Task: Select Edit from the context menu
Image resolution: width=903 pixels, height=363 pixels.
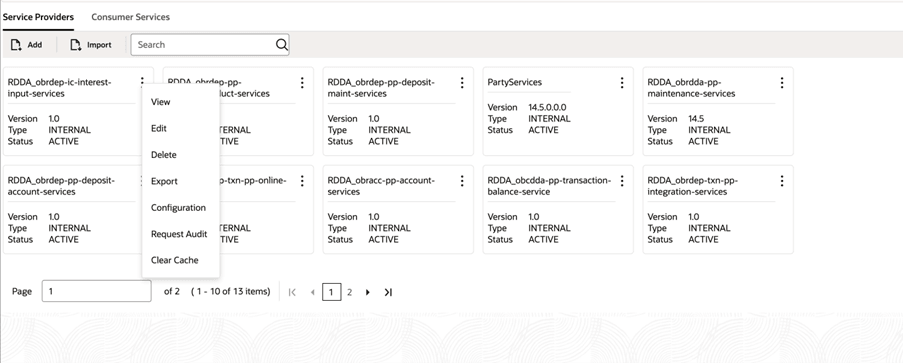Action: 159,128
